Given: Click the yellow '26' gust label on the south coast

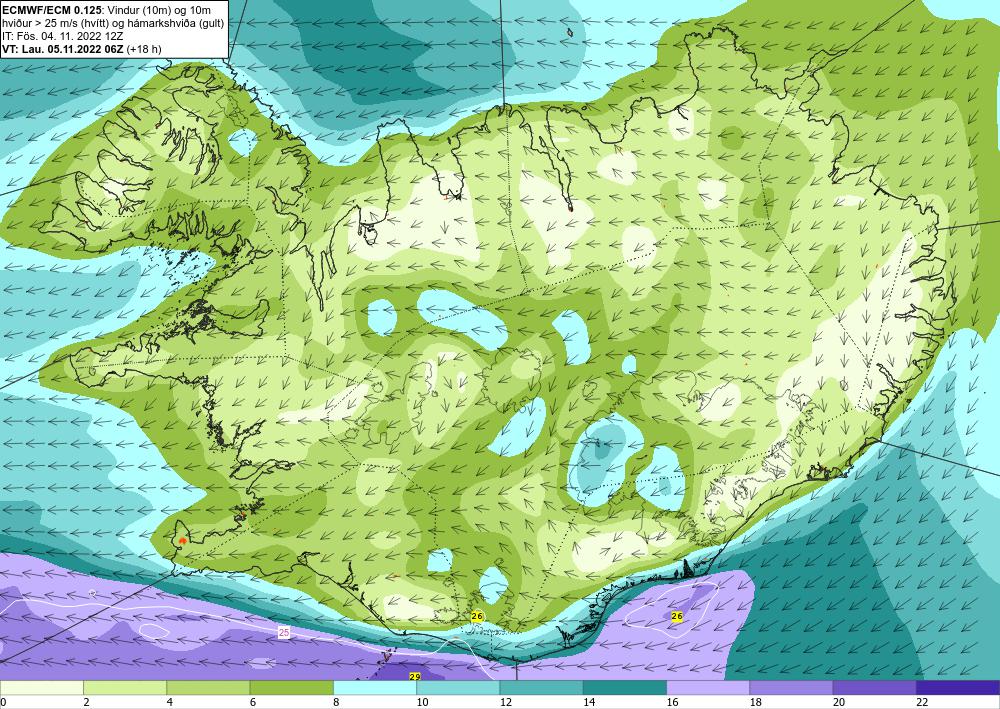Looking at the screenshot, I should [477, 616].
